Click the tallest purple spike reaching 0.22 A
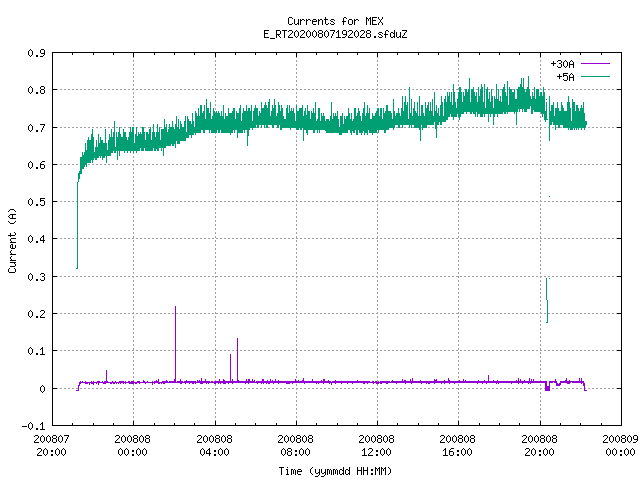Image resolution: width=640 pixels, height=480 pixels. pos(176,344)
